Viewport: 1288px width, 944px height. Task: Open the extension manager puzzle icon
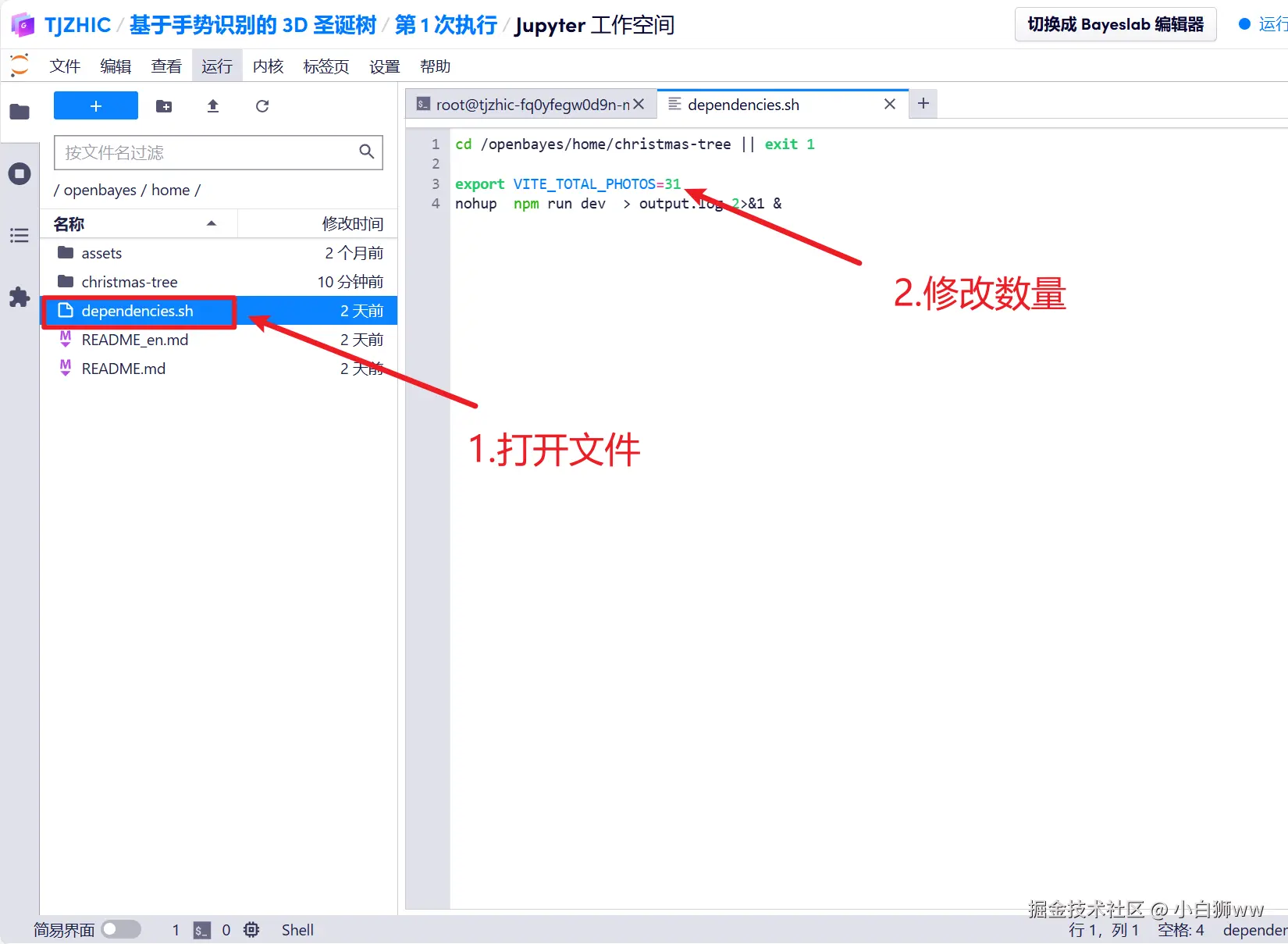(x=20, y=297)
